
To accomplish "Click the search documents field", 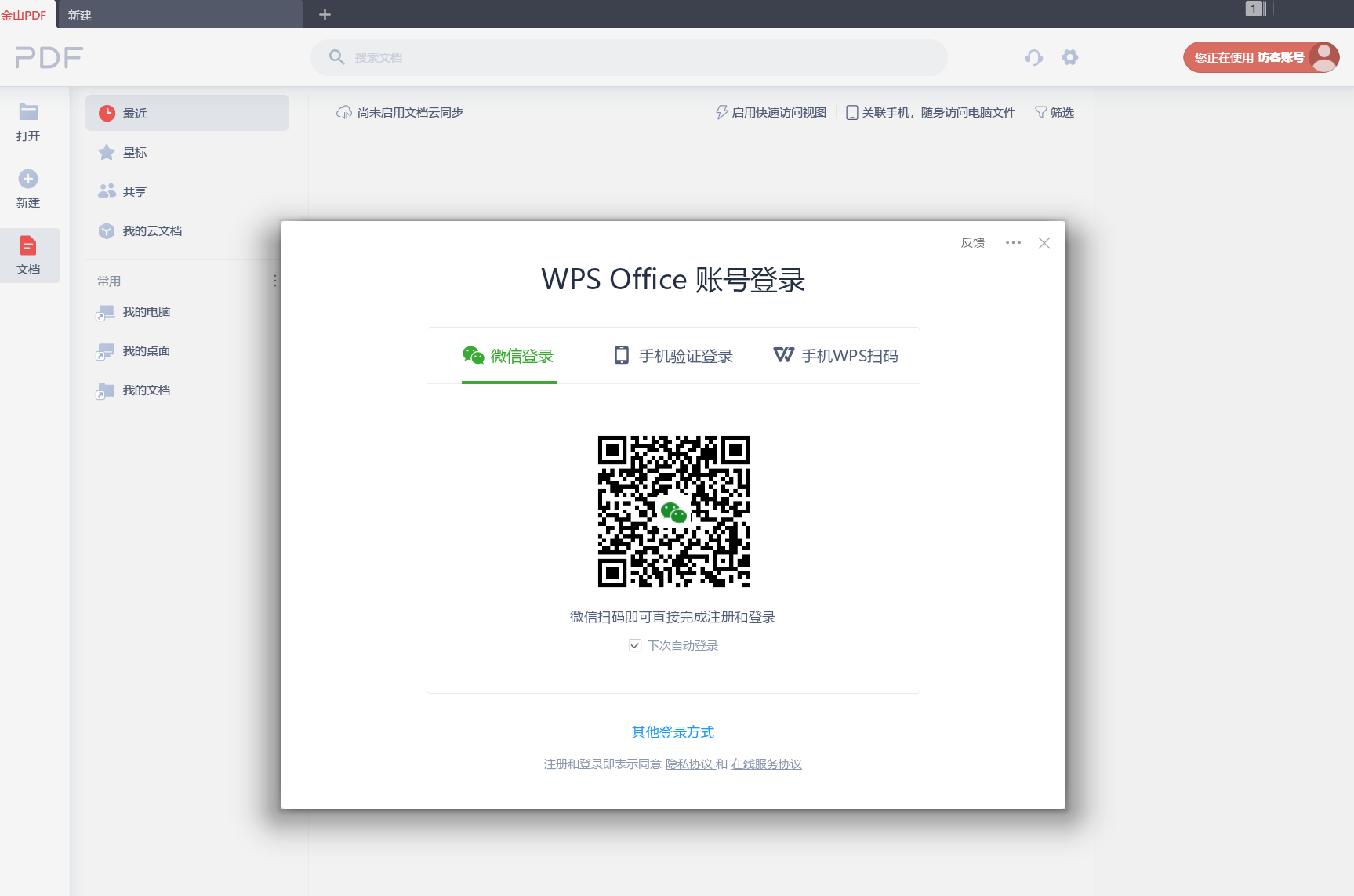I will pos(629,57).
